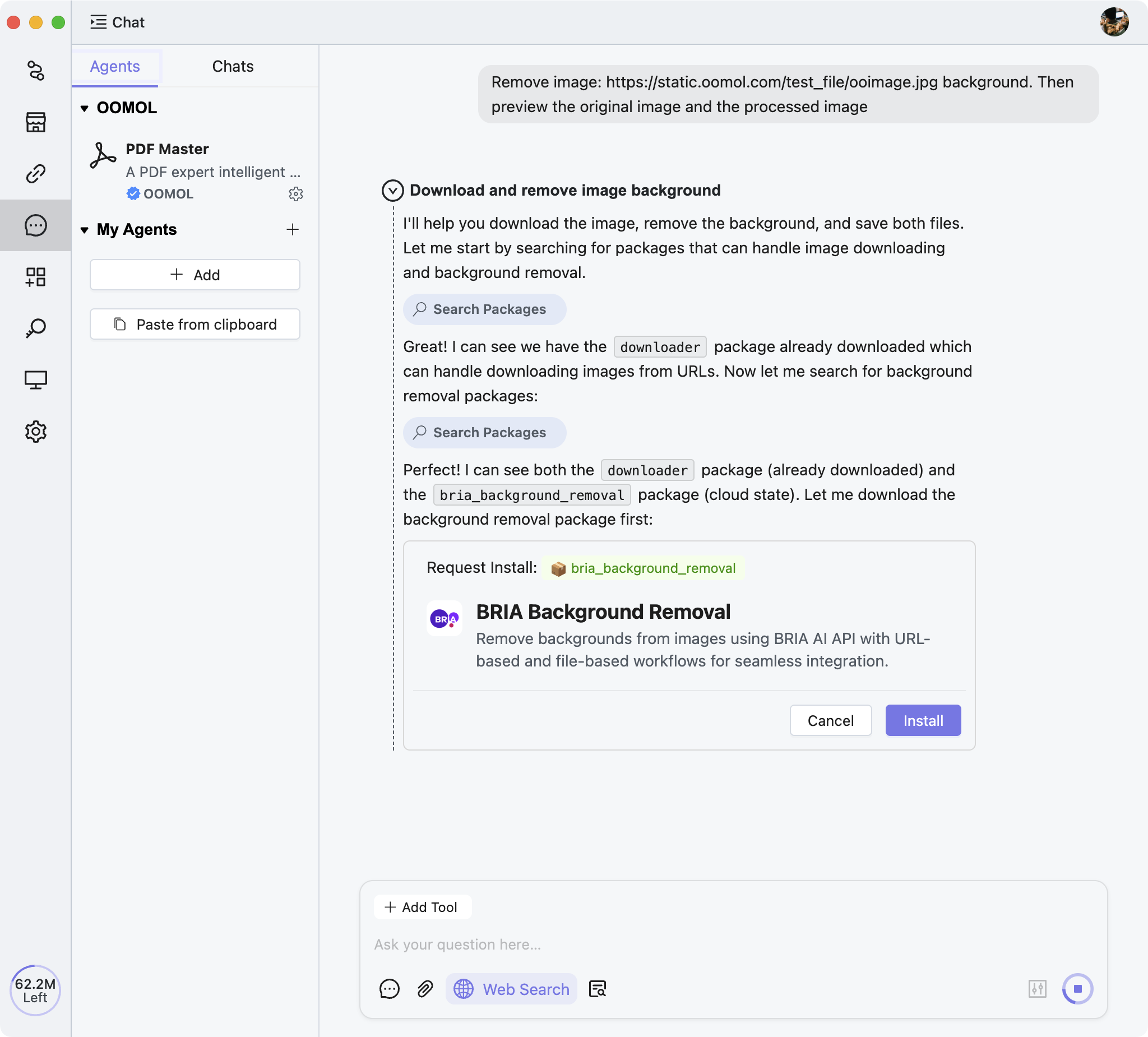The image size is (1148, 1037).
Task: Click the sidebar search magnifier icon
Action: 35,328
